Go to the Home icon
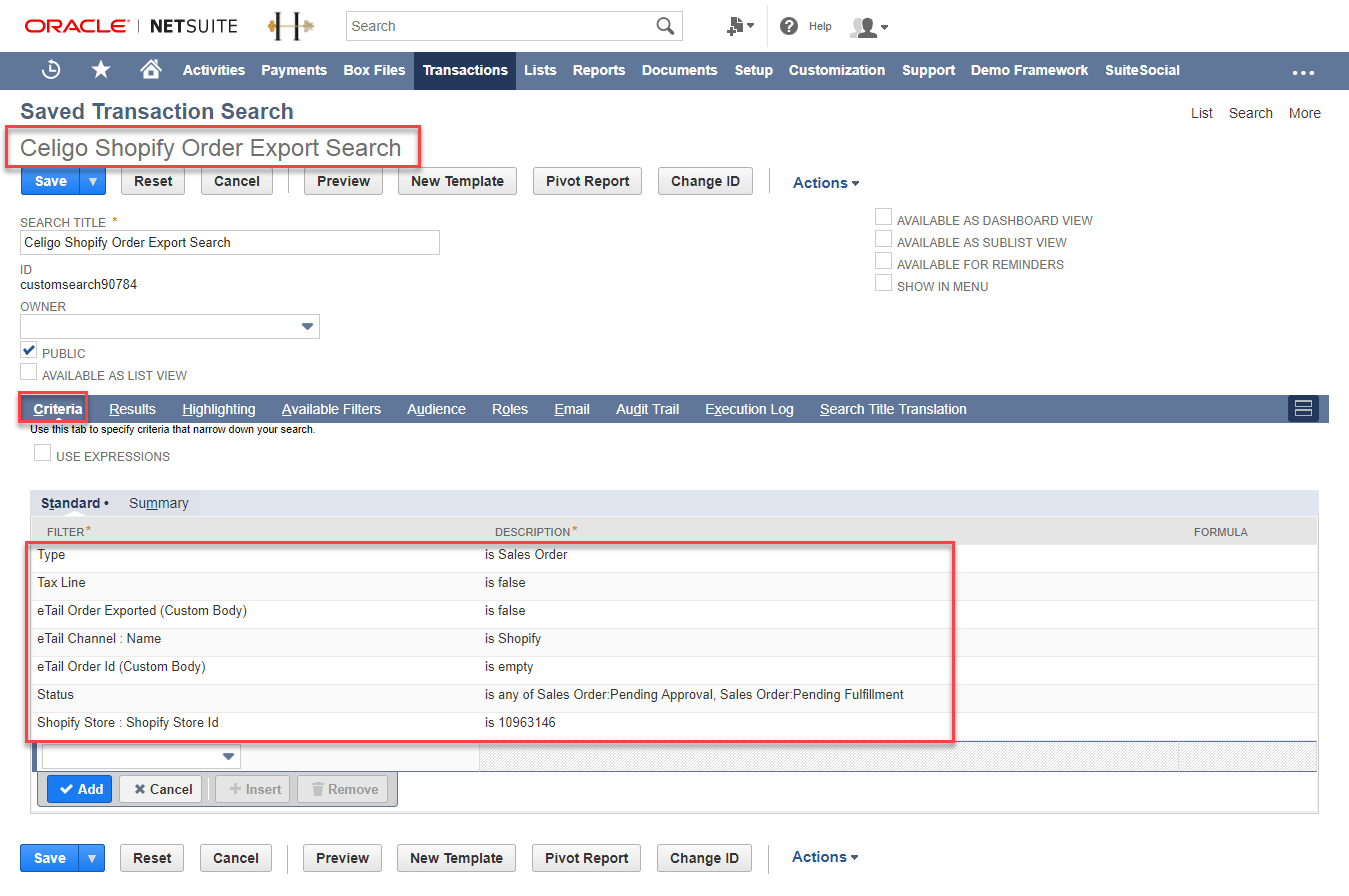1349x896 pixels. point(151,69)
